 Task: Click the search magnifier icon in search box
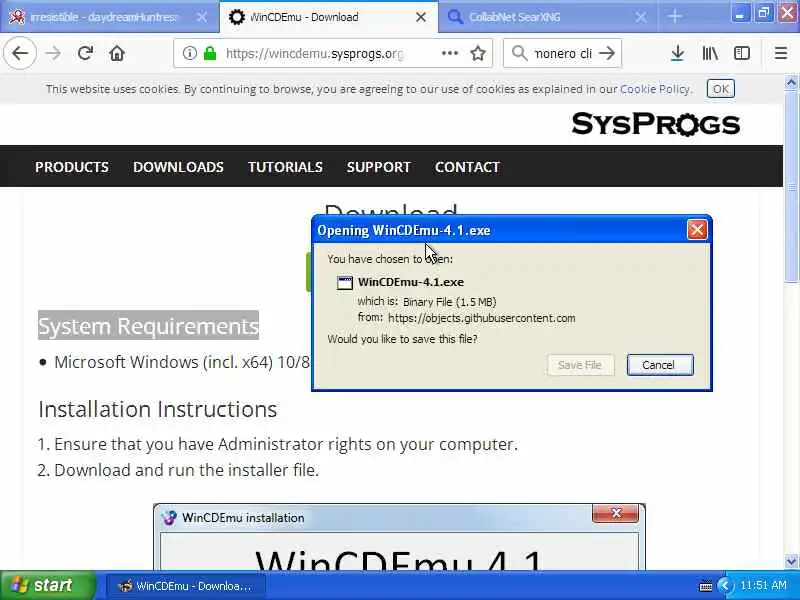[519, 53]
